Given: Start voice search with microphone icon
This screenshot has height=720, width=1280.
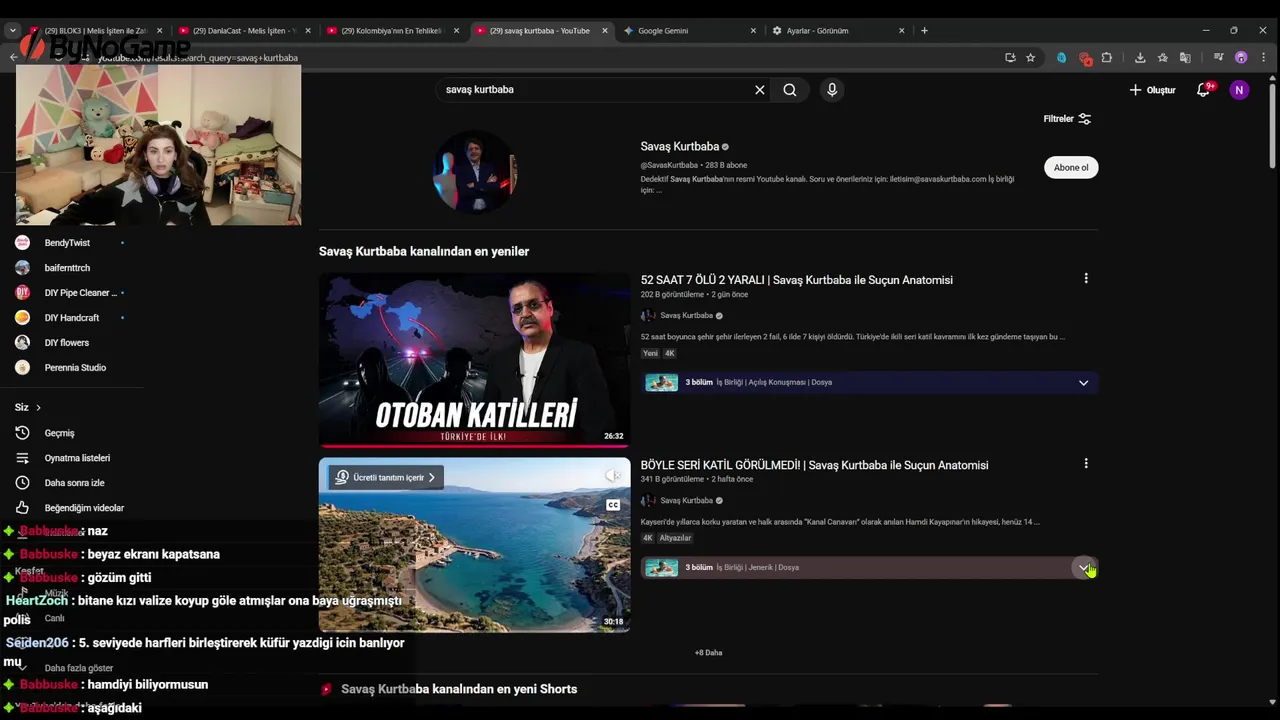Looking at the screenshot, I should click(832, 90).
